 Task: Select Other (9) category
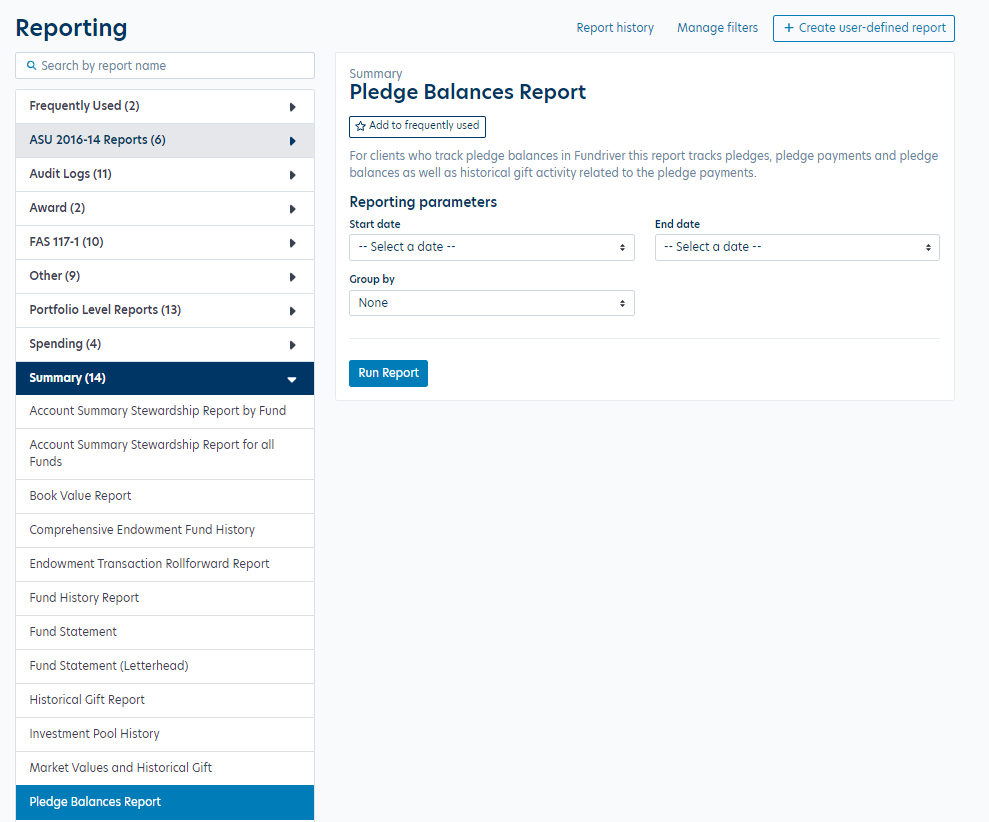point(165,277)
